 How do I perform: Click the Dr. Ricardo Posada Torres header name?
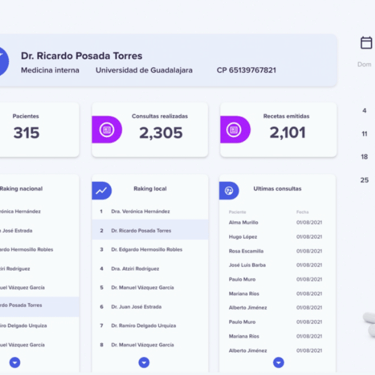[82, 56]
